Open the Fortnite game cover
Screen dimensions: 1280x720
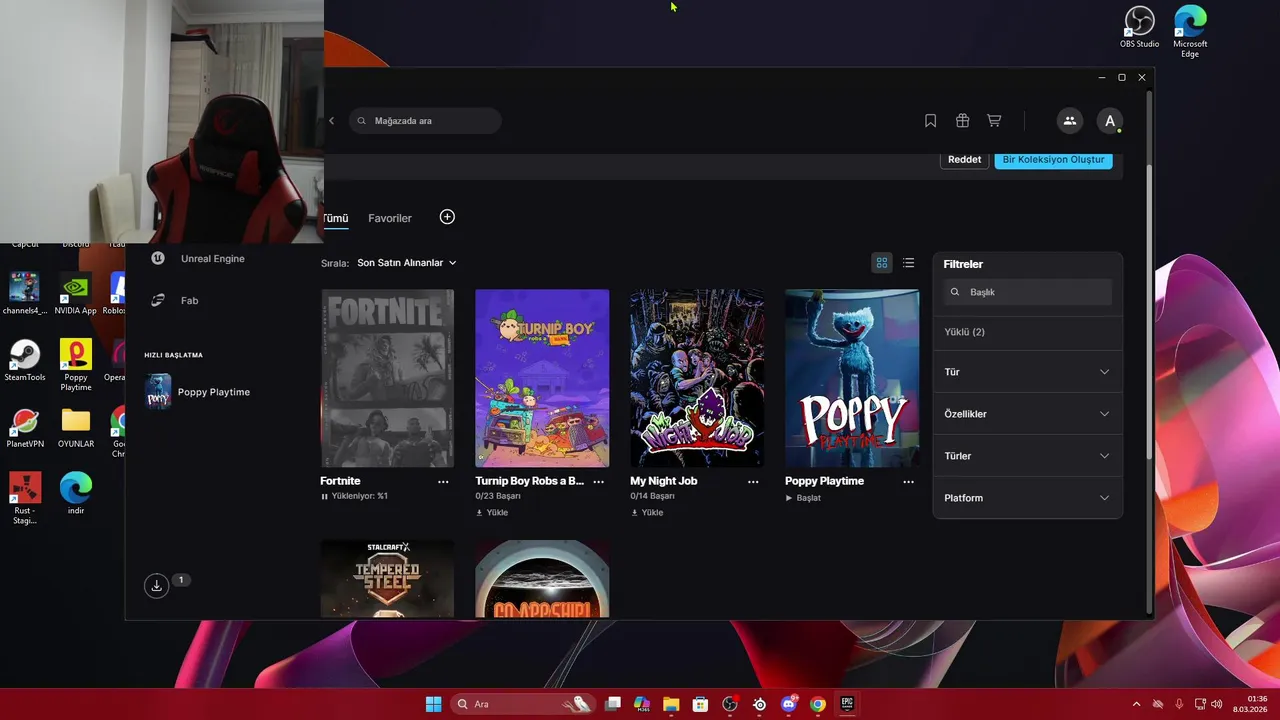tap(387, 378)
